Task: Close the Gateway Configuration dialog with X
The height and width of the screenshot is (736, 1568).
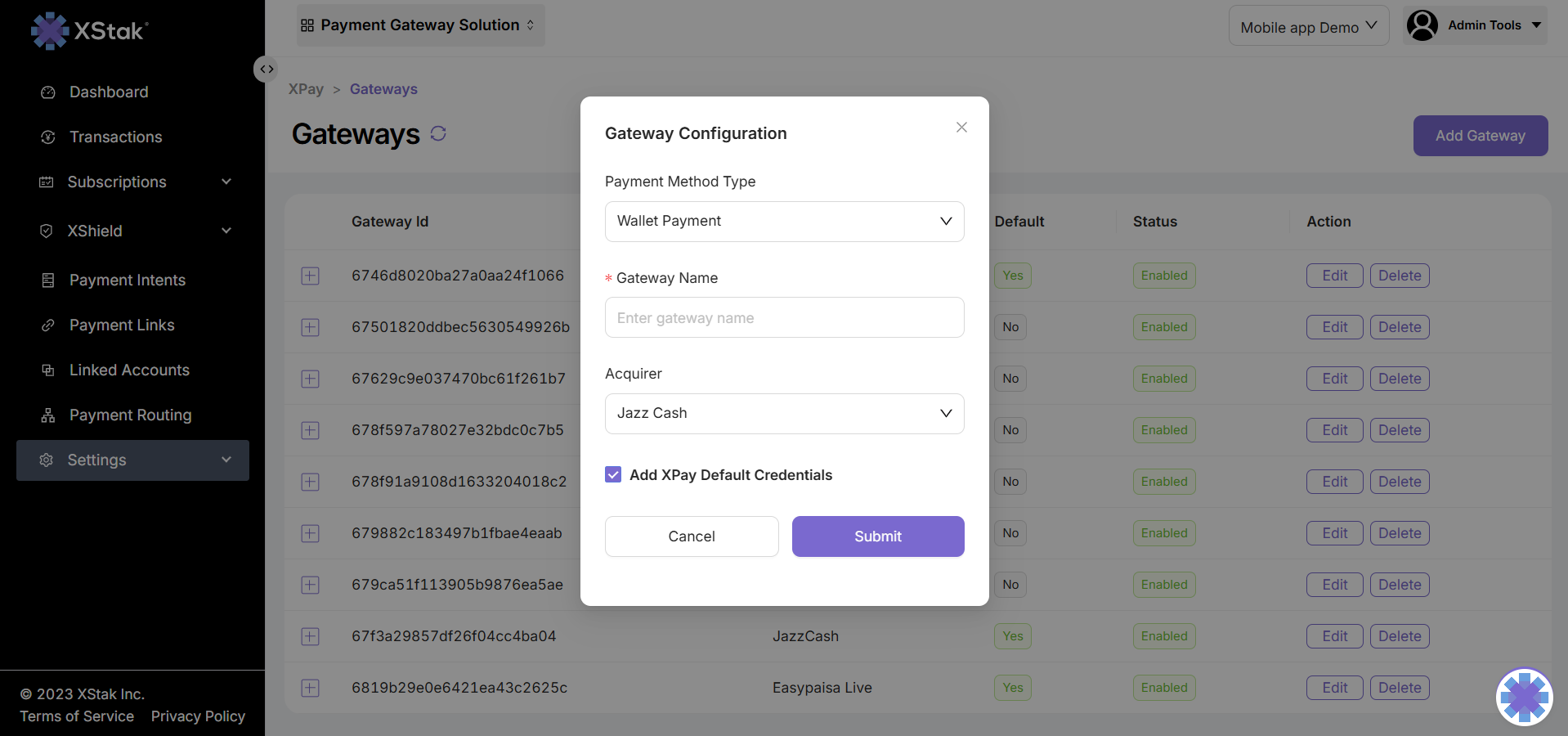Action: point(961,128)
